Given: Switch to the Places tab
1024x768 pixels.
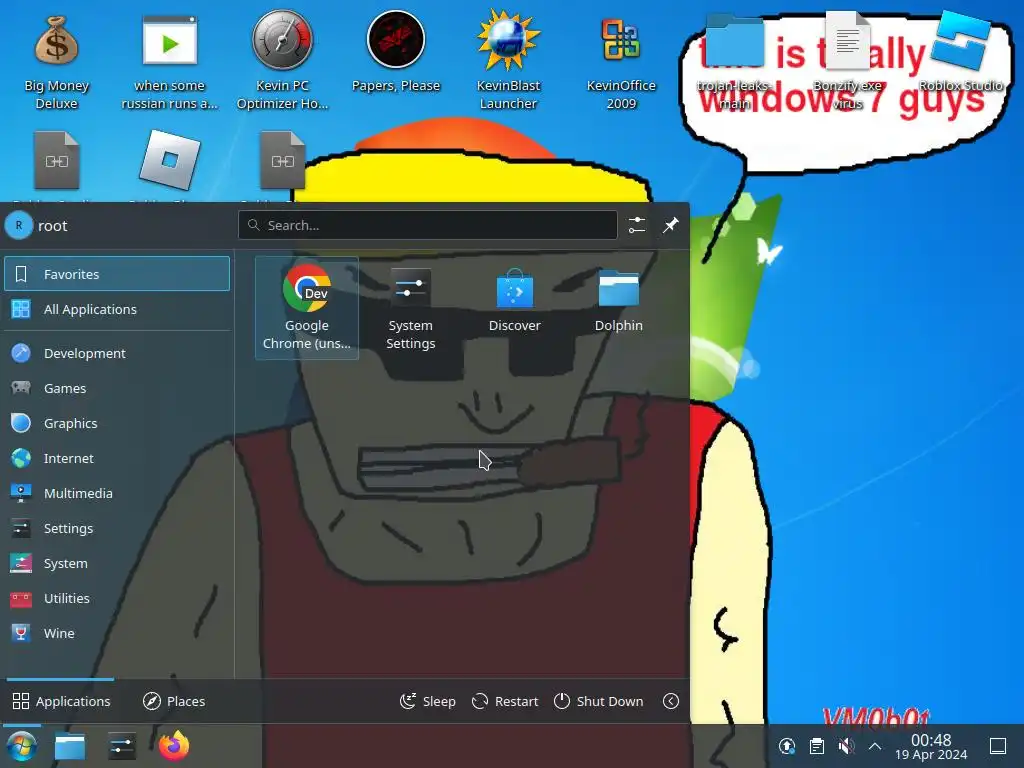Looking at the screenshot, I should [x=174, y=701].
